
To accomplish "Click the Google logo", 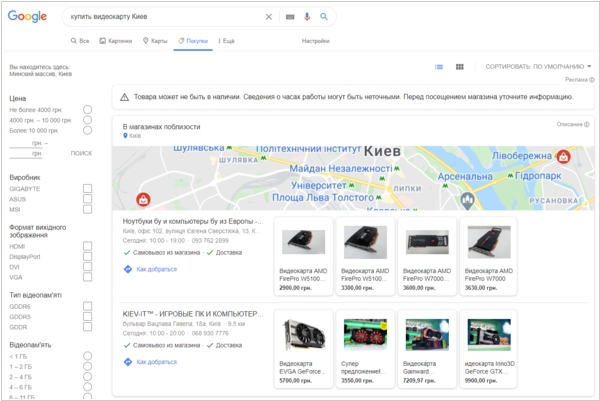I will click(x=27, y=16).
